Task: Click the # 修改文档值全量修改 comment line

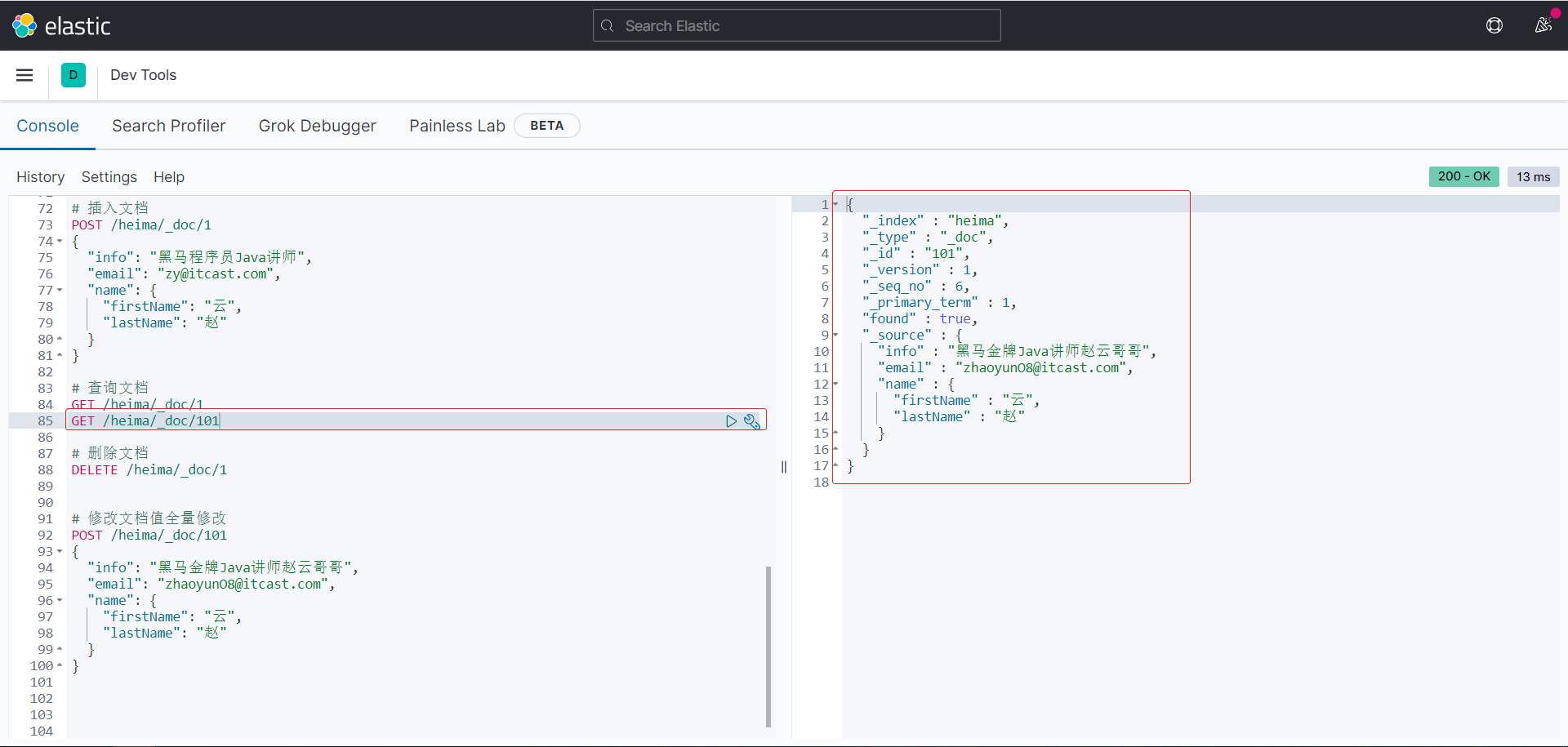Action: point(149,518)
